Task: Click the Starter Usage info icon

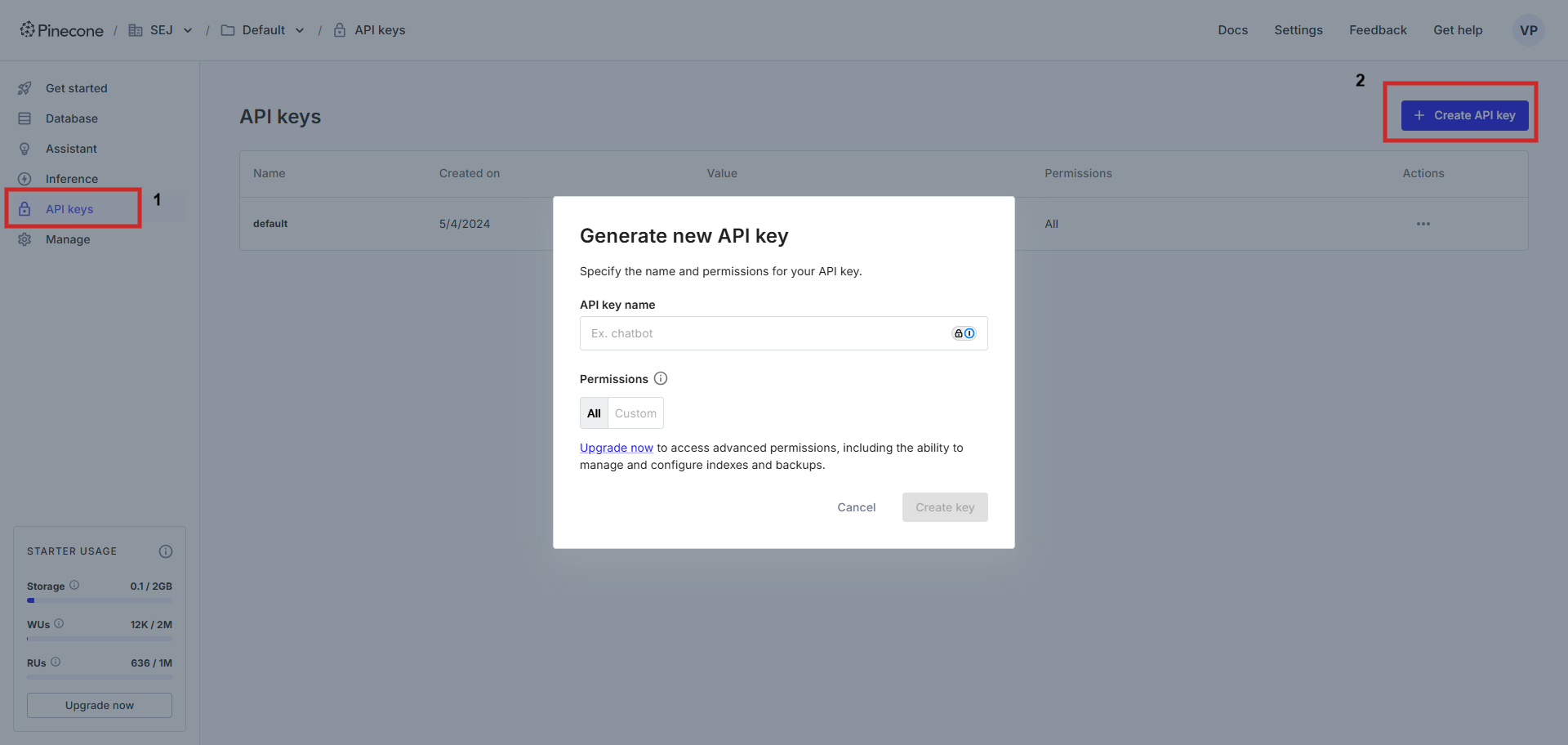Action: [166, 551]
